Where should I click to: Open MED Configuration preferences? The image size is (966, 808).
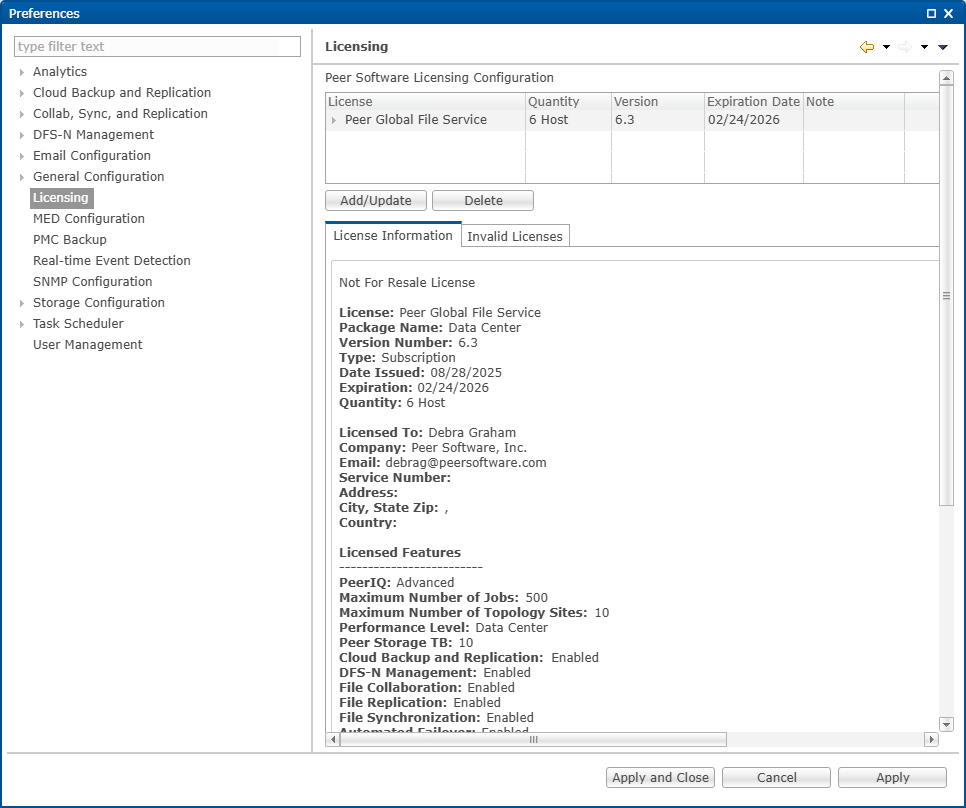click(89, 219)
